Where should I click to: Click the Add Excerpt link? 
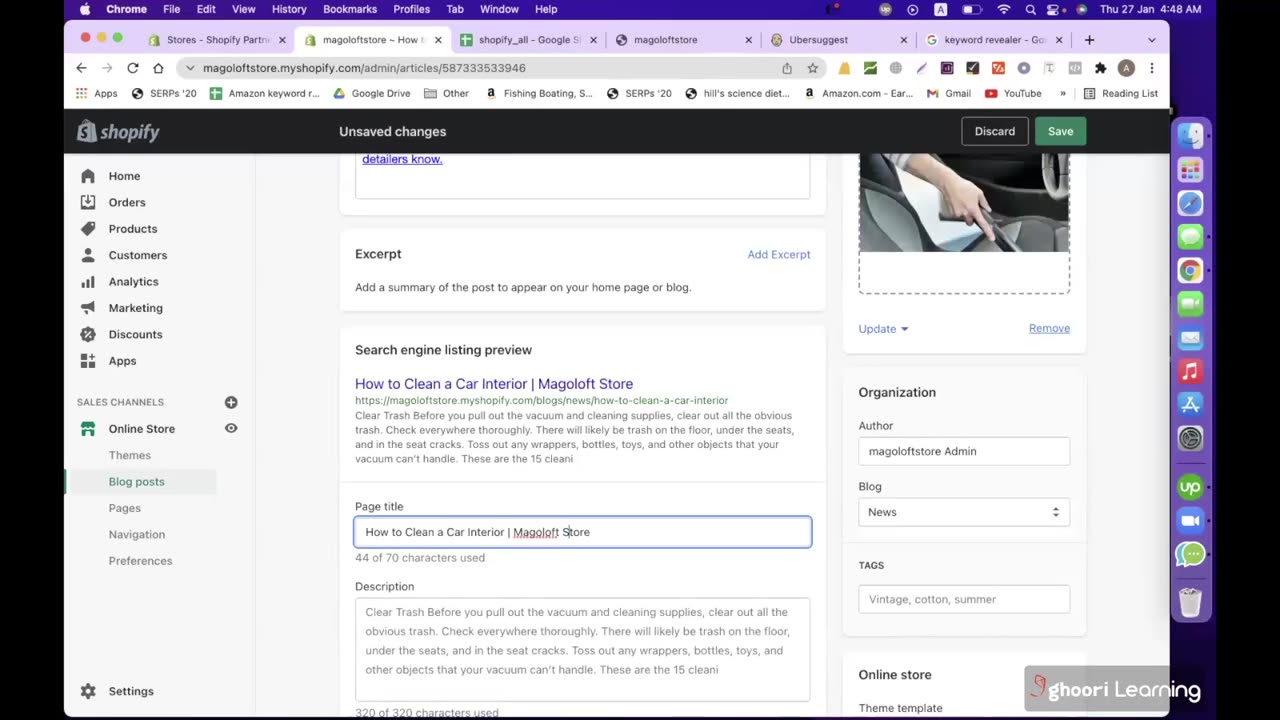tap(779, 254)
